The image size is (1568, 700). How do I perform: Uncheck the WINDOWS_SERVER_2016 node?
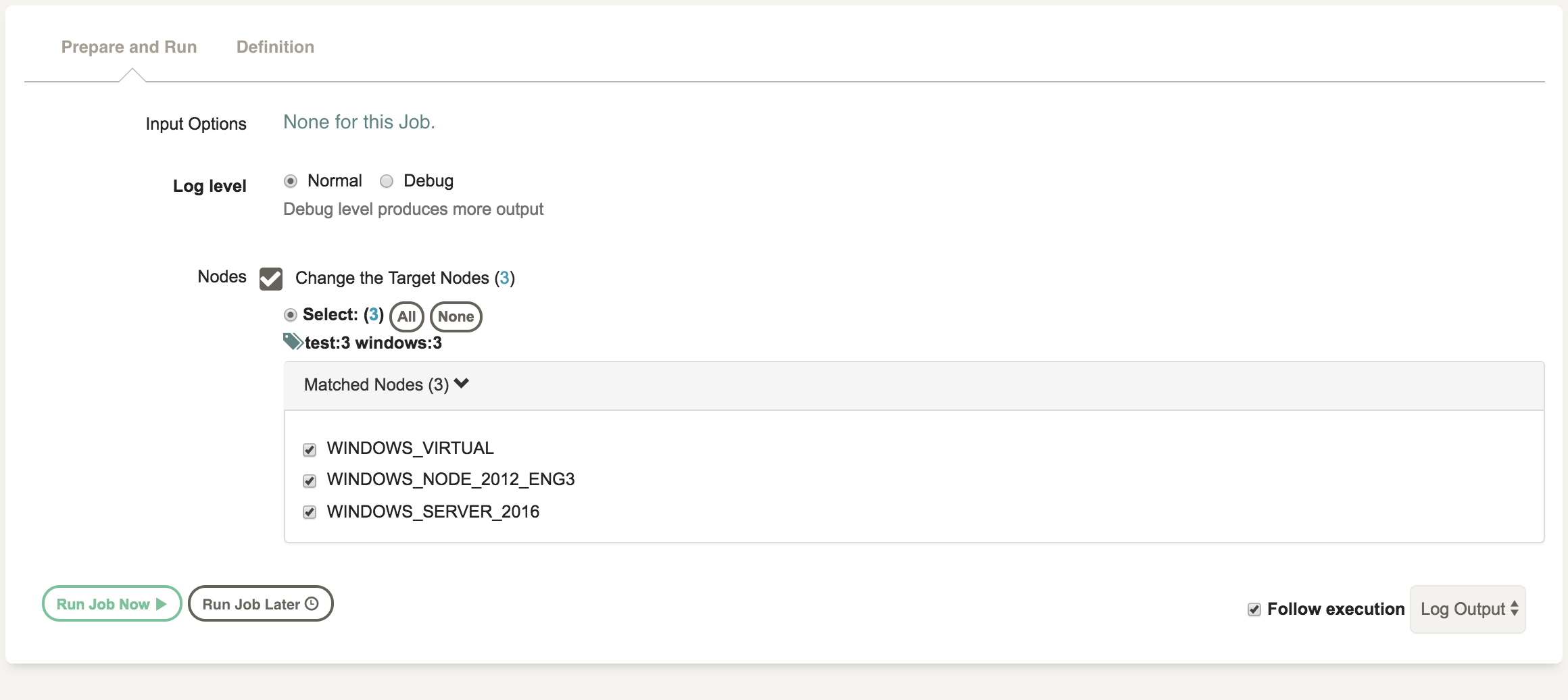[310, 512]
